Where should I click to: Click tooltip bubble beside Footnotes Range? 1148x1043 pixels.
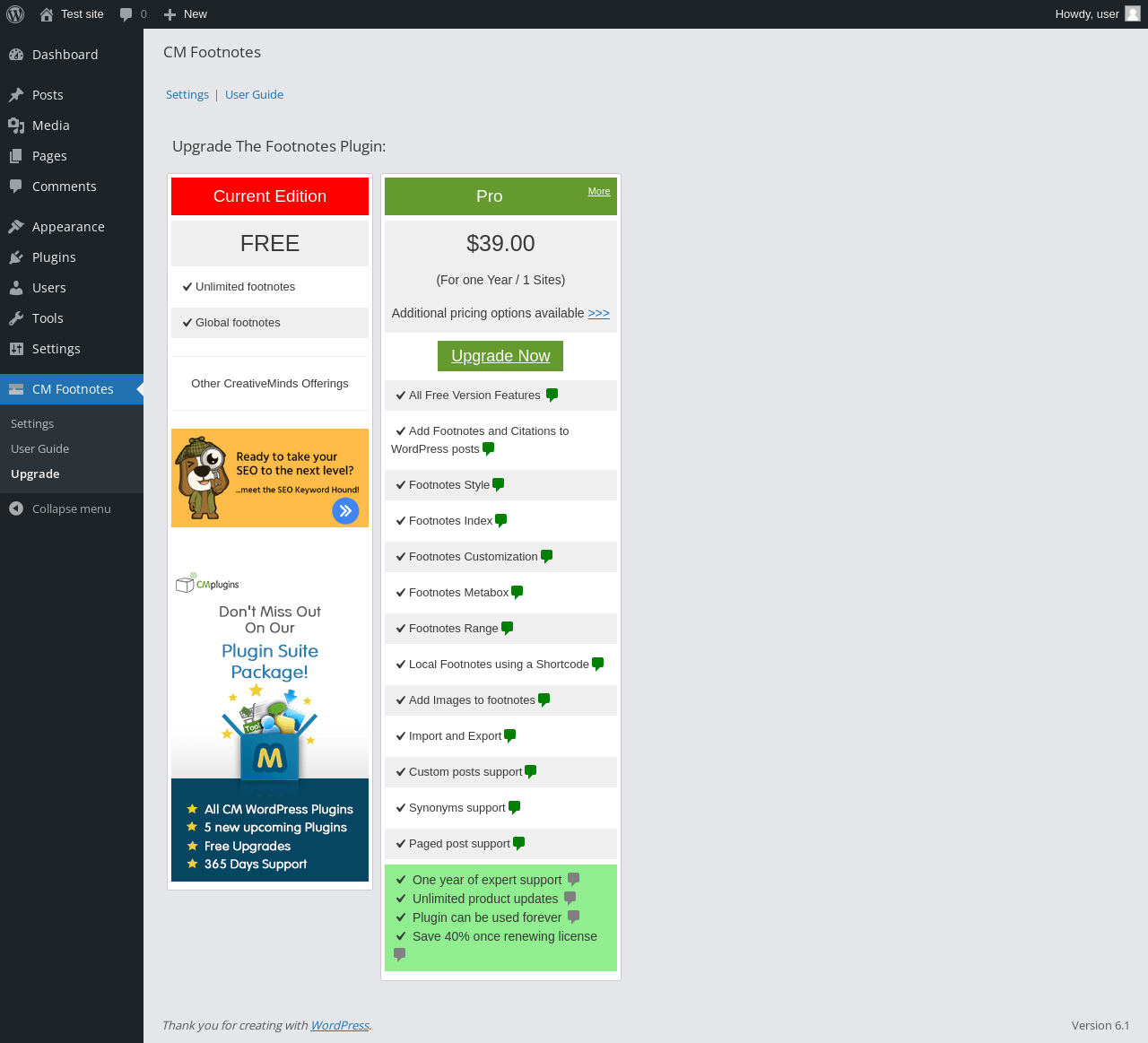pos(508,629)
